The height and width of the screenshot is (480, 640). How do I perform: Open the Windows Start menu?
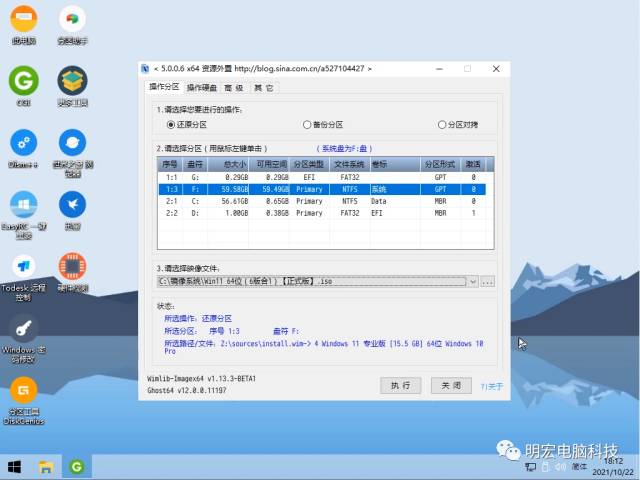coord(14,467)
